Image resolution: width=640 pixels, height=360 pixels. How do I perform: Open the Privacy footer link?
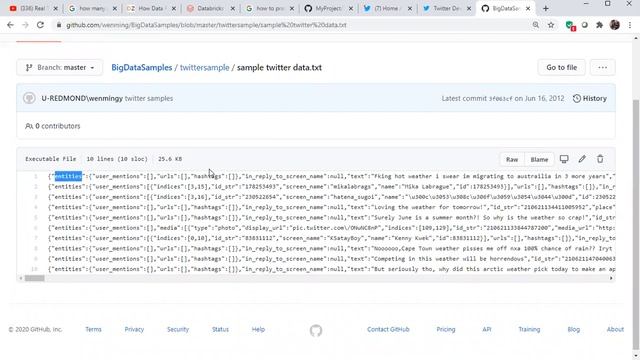pyautogui.click(x=134, y=329)
